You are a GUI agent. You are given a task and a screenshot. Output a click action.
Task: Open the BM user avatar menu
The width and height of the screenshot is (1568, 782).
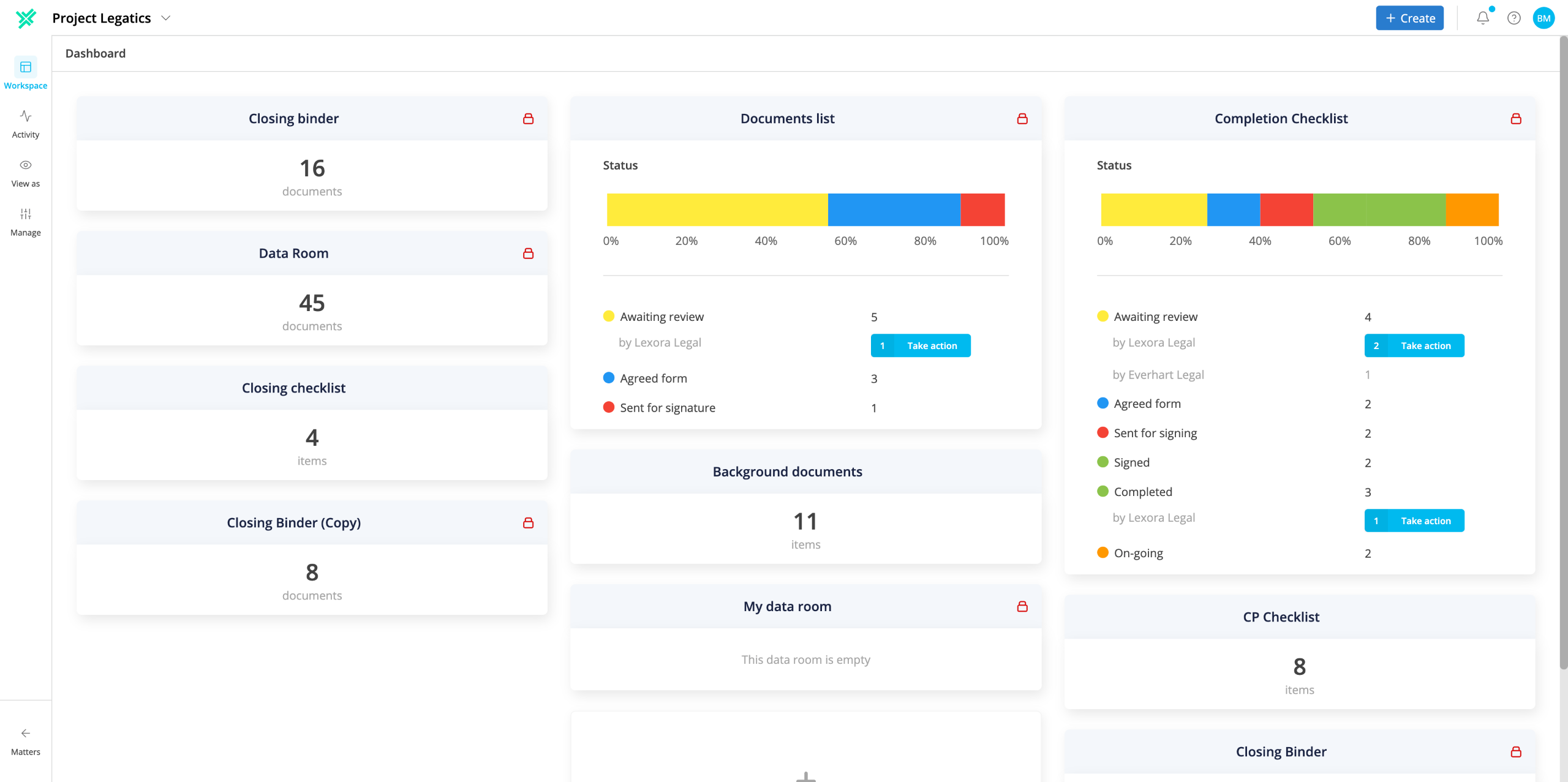click(x=1543, y=18)
